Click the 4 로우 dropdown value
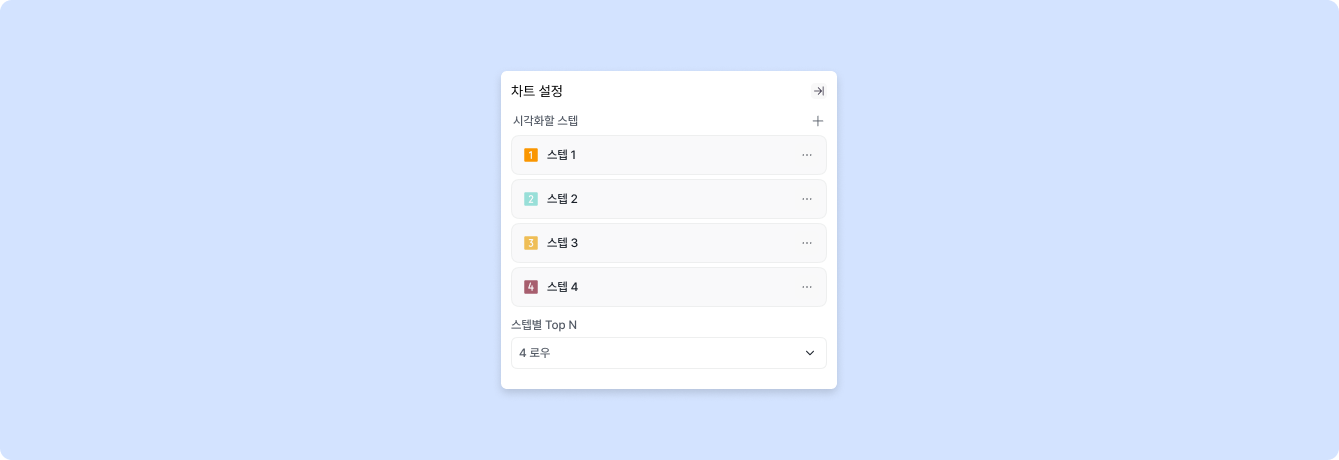The height and width of the screenshot is (460, 1339). point(536,353)
